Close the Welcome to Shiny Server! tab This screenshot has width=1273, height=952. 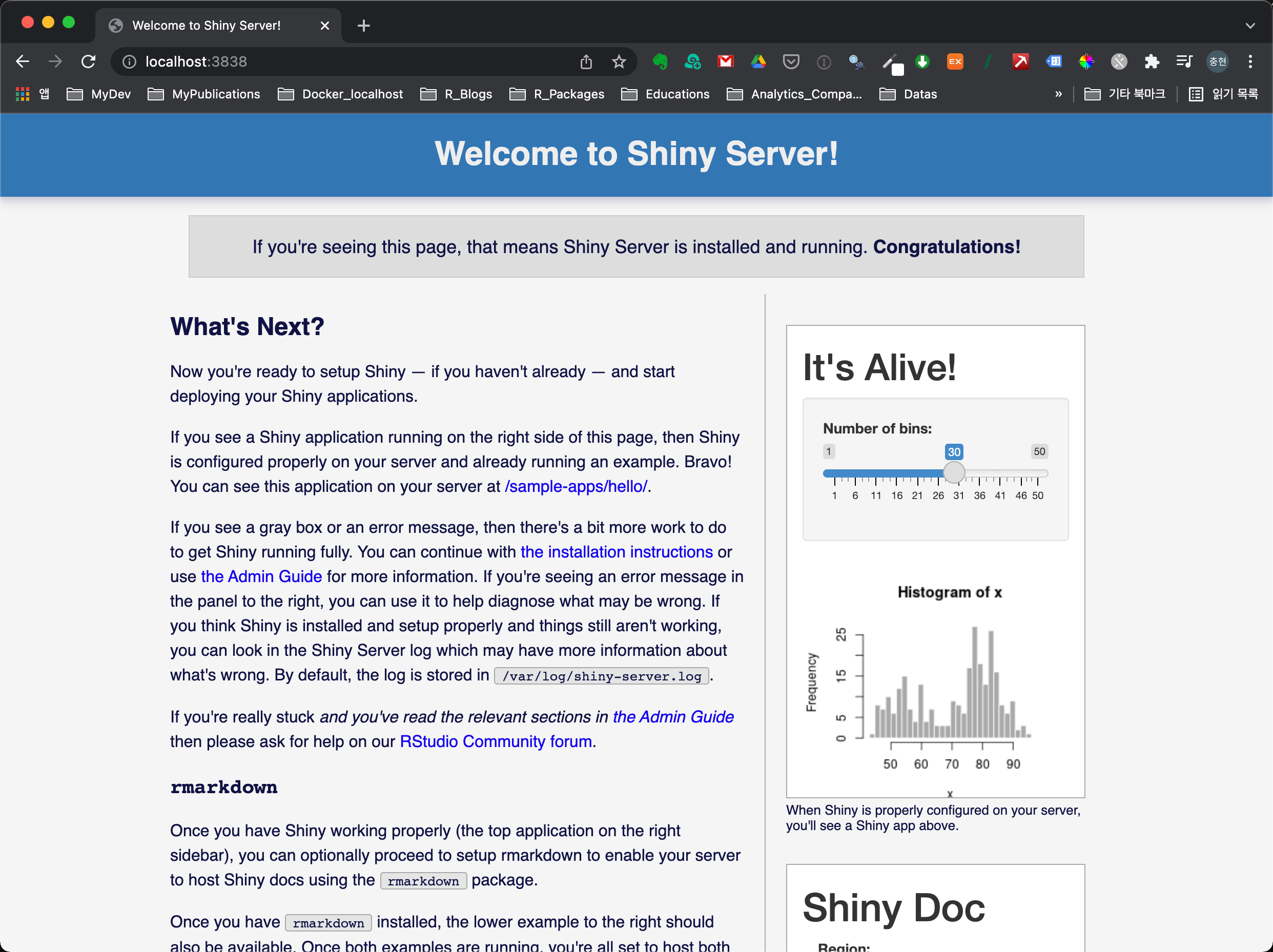coord(324,26)
